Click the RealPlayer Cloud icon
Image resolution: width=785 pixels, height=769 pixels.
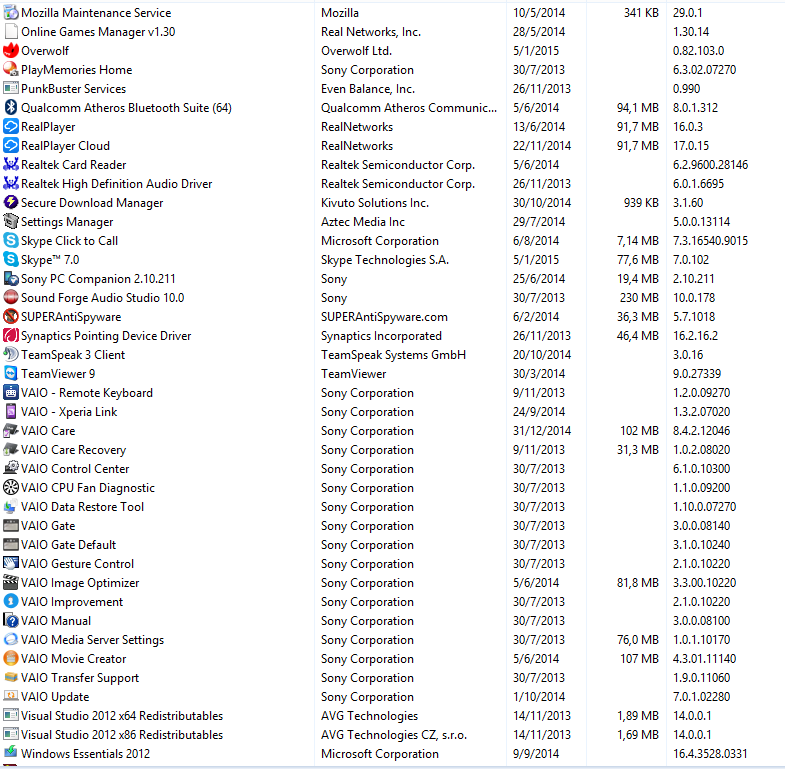point(11,146)
